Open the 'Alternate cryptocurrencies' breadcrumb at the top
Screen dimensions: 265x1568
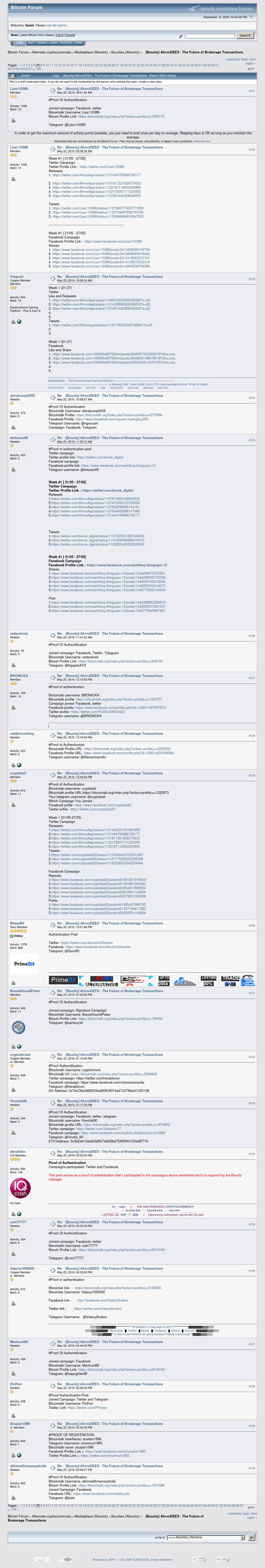coord(52,52)
